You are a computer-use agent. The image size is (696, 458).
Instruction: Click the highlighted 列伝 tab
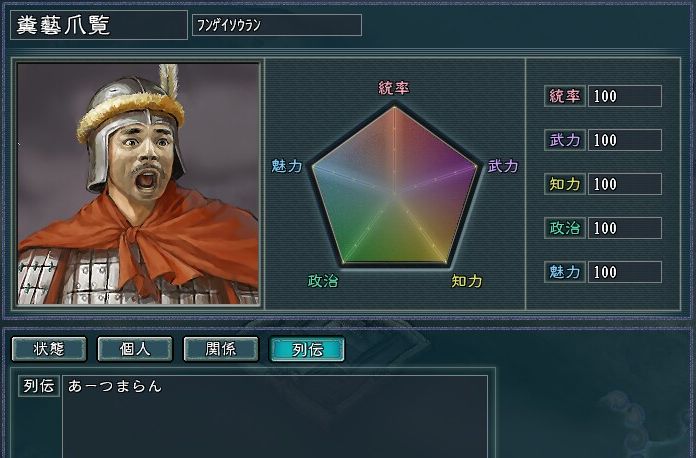click(307, 349)
